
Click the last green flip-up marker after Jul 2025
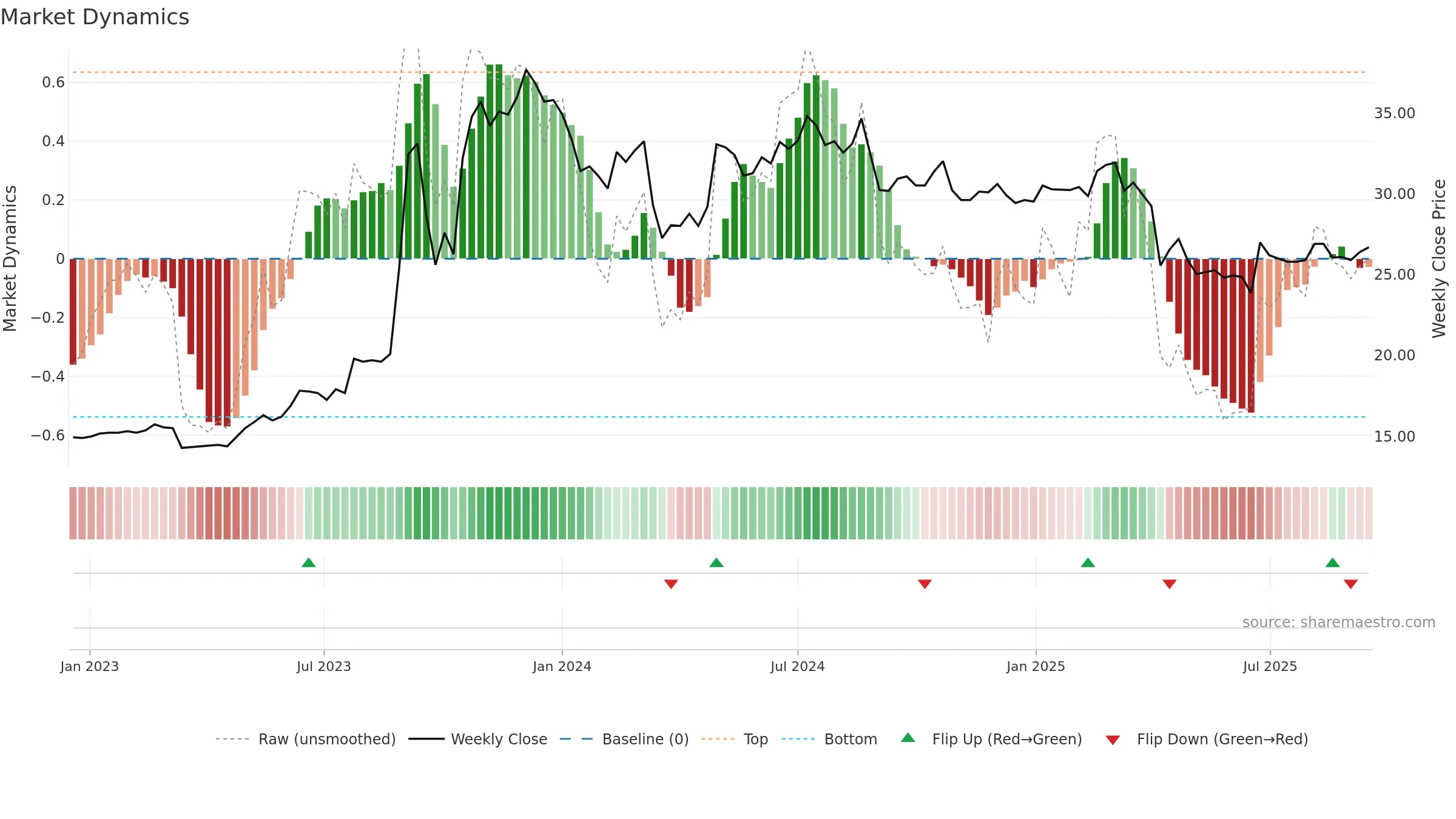tap(1333, 562)
